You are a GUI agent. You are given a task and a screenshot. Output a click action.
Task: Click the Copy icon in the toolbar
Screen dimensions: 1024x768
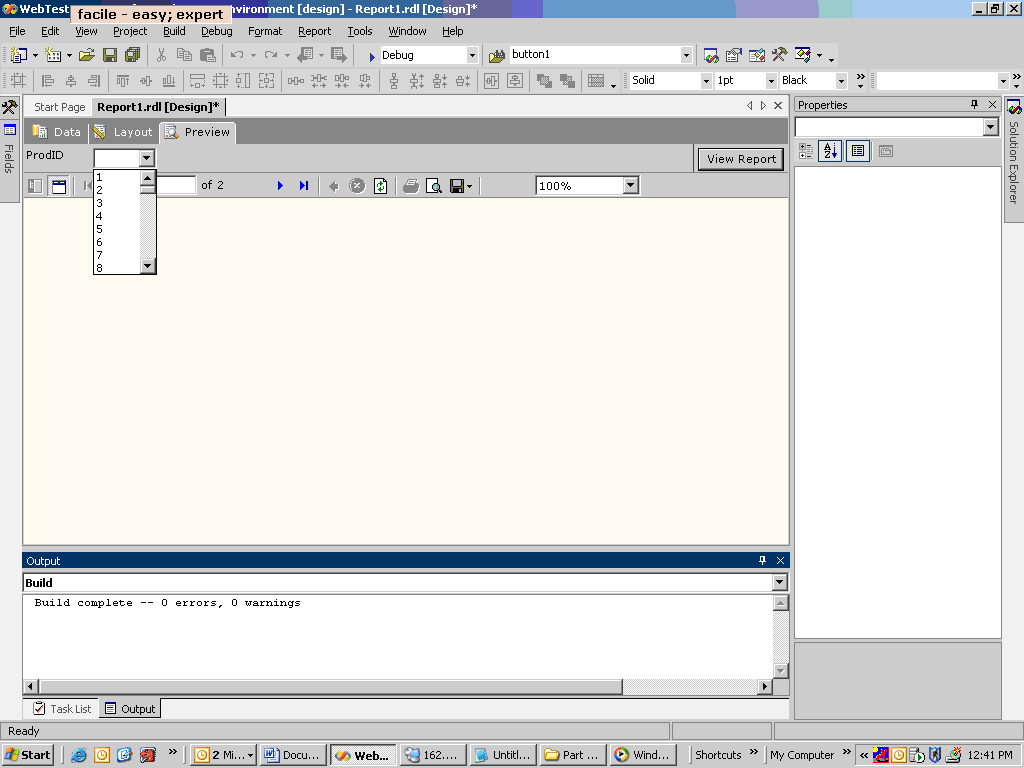184,56
